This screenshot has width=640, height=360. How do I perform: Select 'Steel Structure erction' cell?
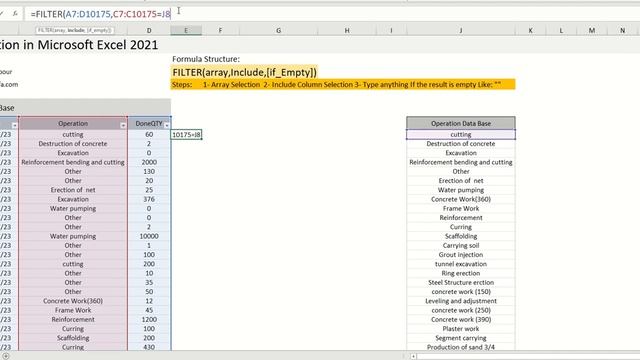click(461, 282)
